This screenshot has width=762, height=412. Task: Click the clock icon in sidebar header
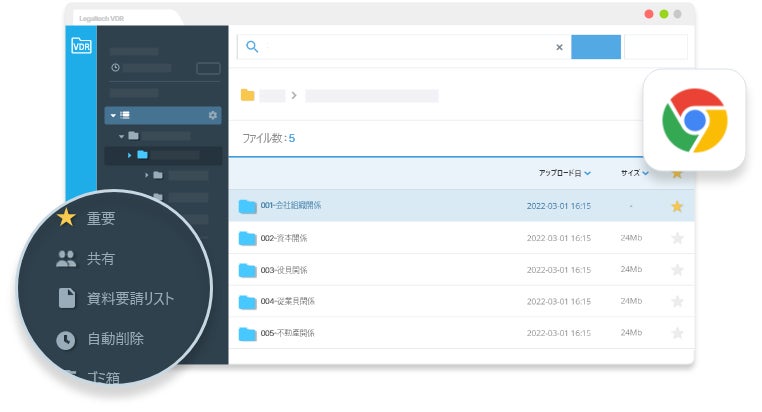click(x=115, y=68)
